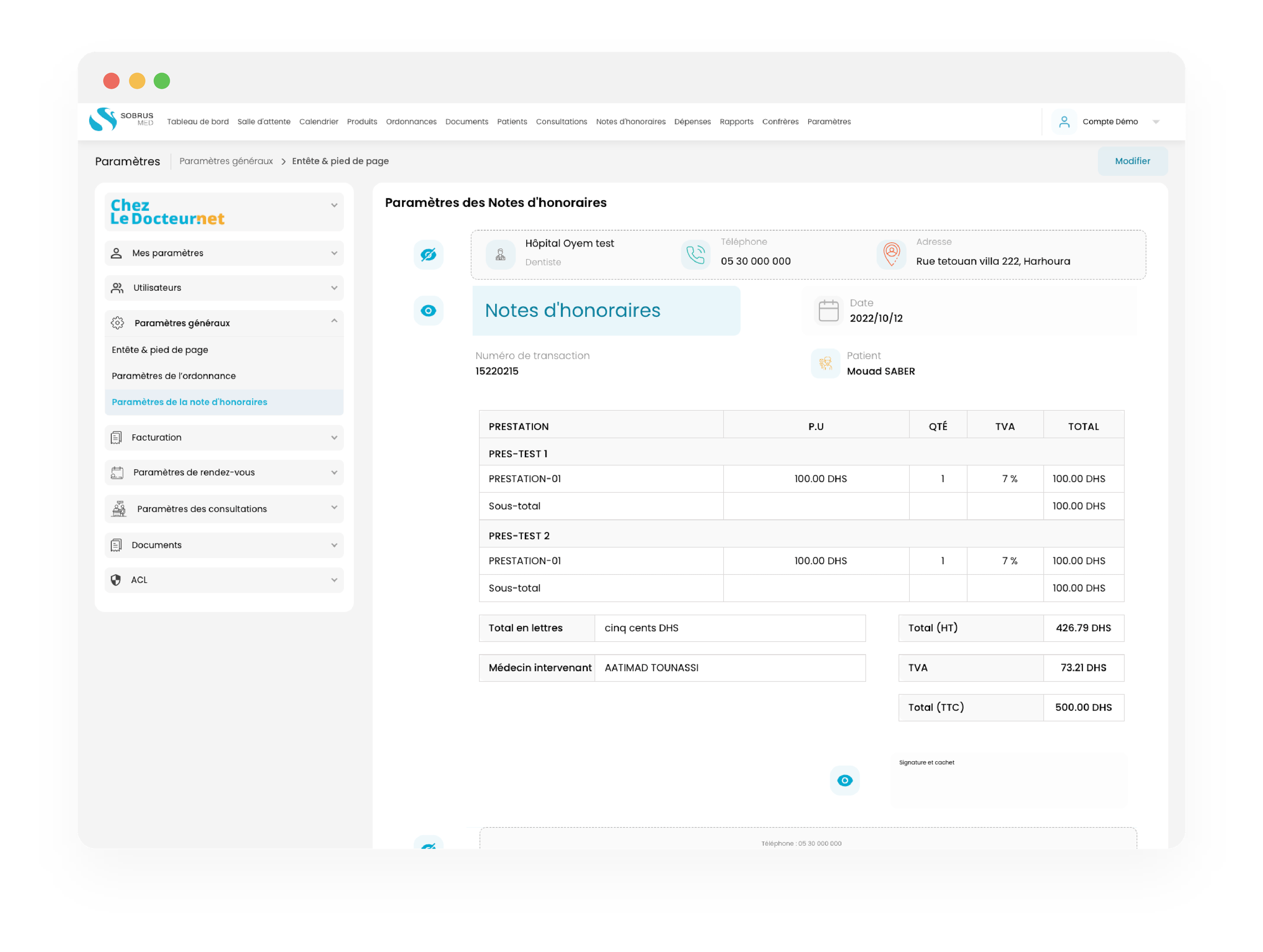Expand Utilisateurs section chevron
Viewport: 1263px width, 952px height.
tap(334, 288)
